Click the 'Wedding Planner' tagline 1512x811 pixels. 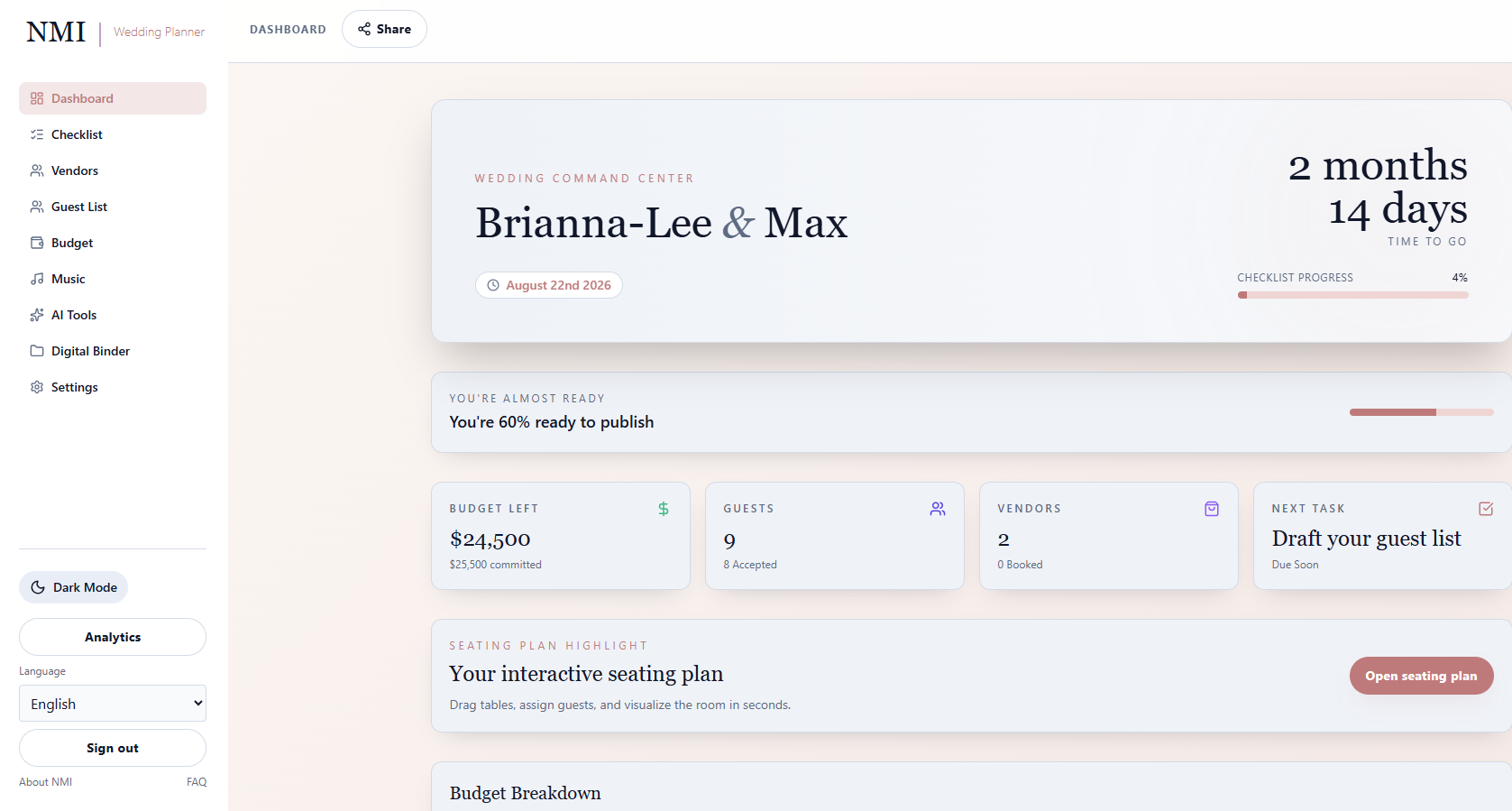(159, 32)
